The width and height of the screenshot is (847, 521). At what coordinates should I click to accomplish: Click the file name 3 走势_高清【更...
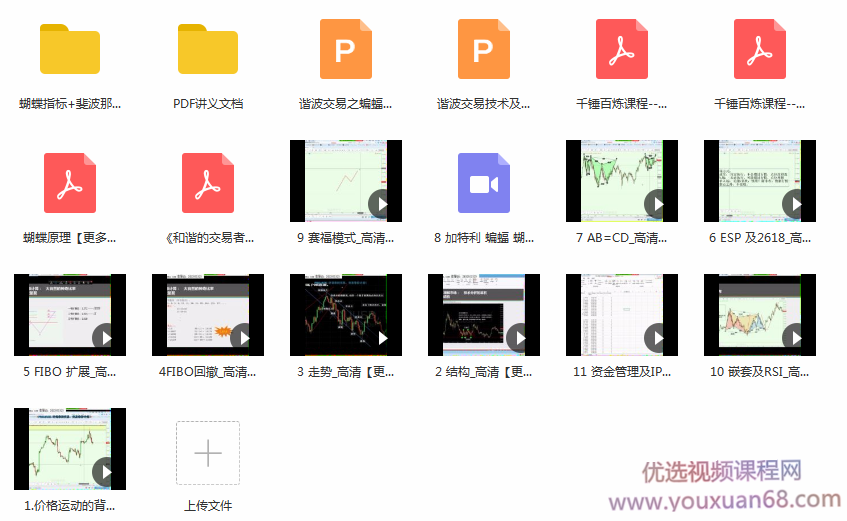pos(346,372)
